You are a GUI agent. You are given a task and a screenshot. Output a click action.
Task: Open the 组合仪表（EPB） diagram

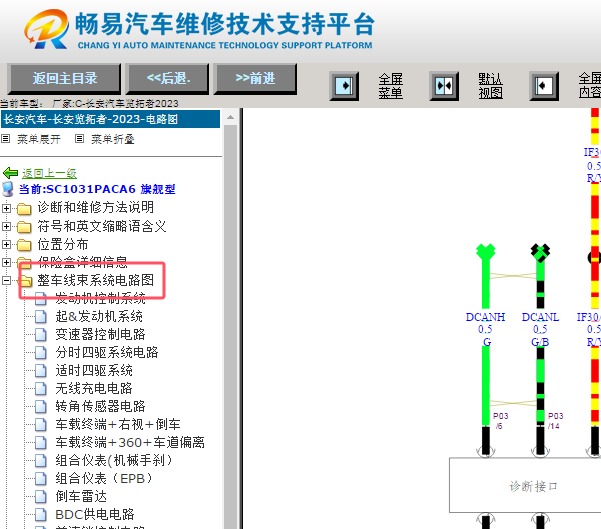[104, 478]
